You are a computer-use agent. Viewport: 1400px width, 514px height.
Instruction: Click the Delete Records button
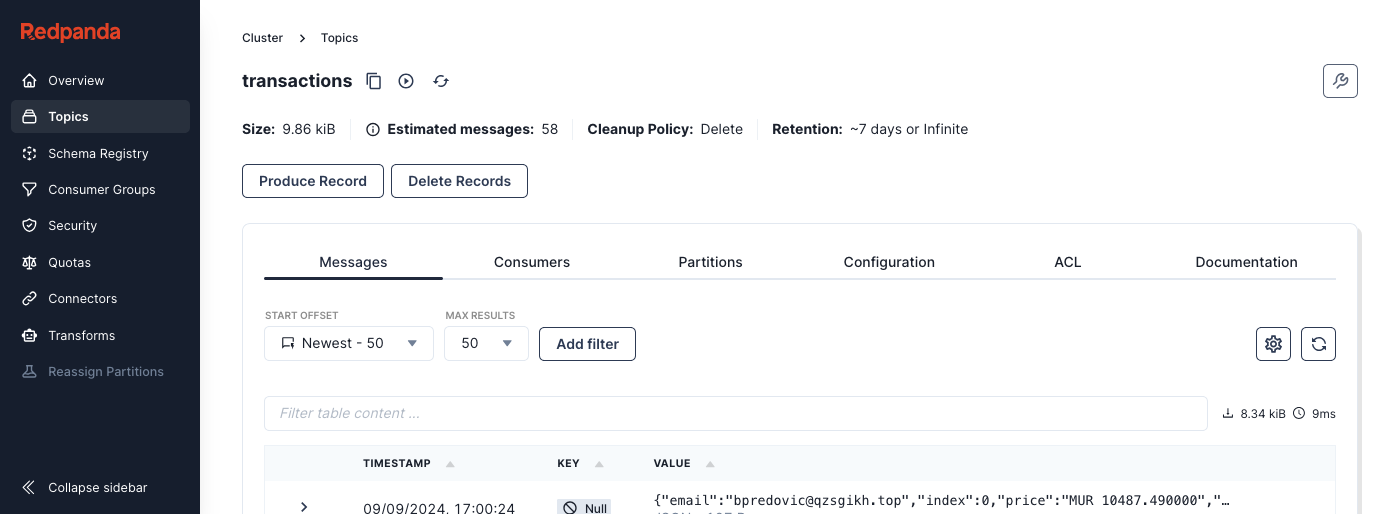pyautogui.click(x=459, y=181)
